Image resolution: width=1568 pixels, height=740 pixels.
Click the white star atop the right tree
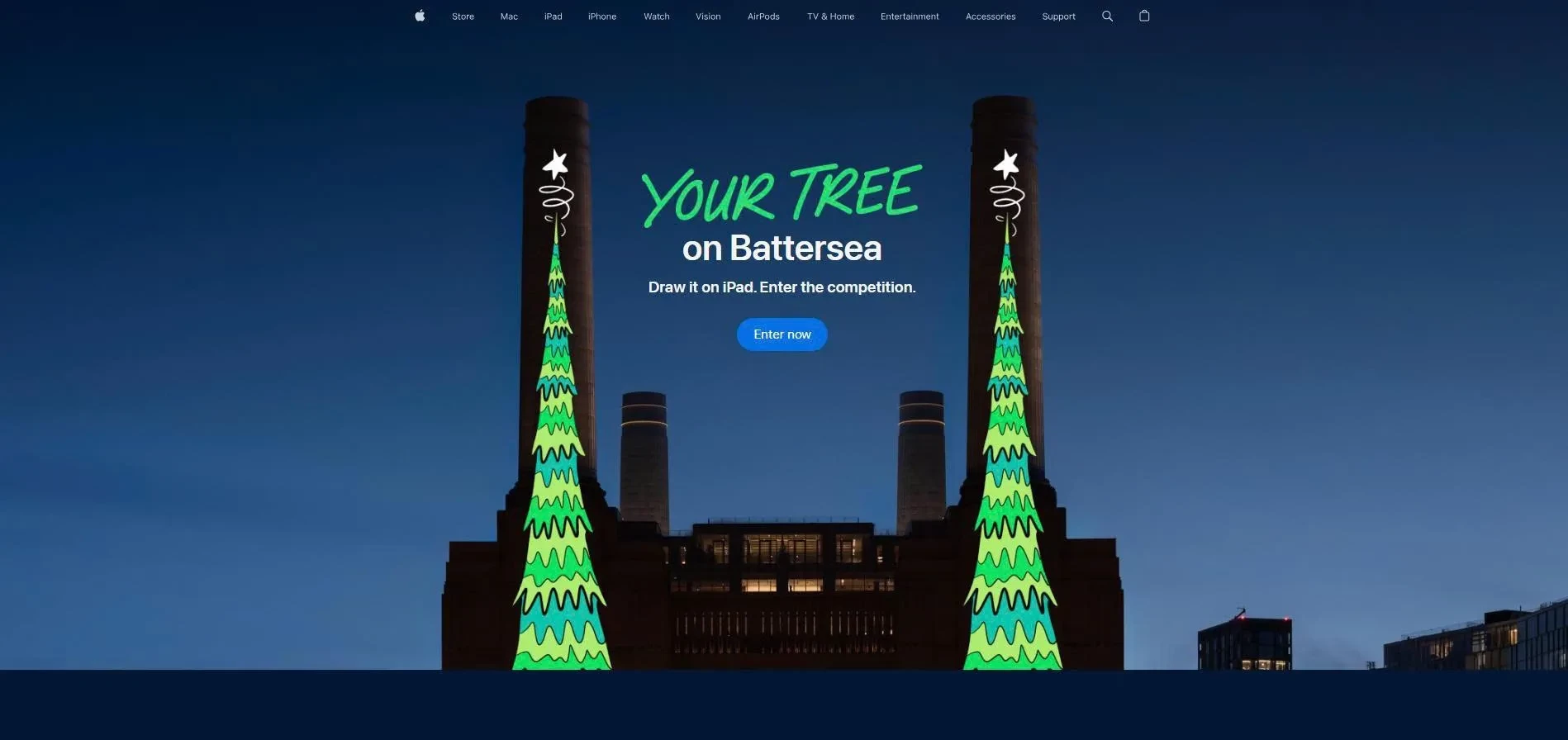click(1005, 164)
